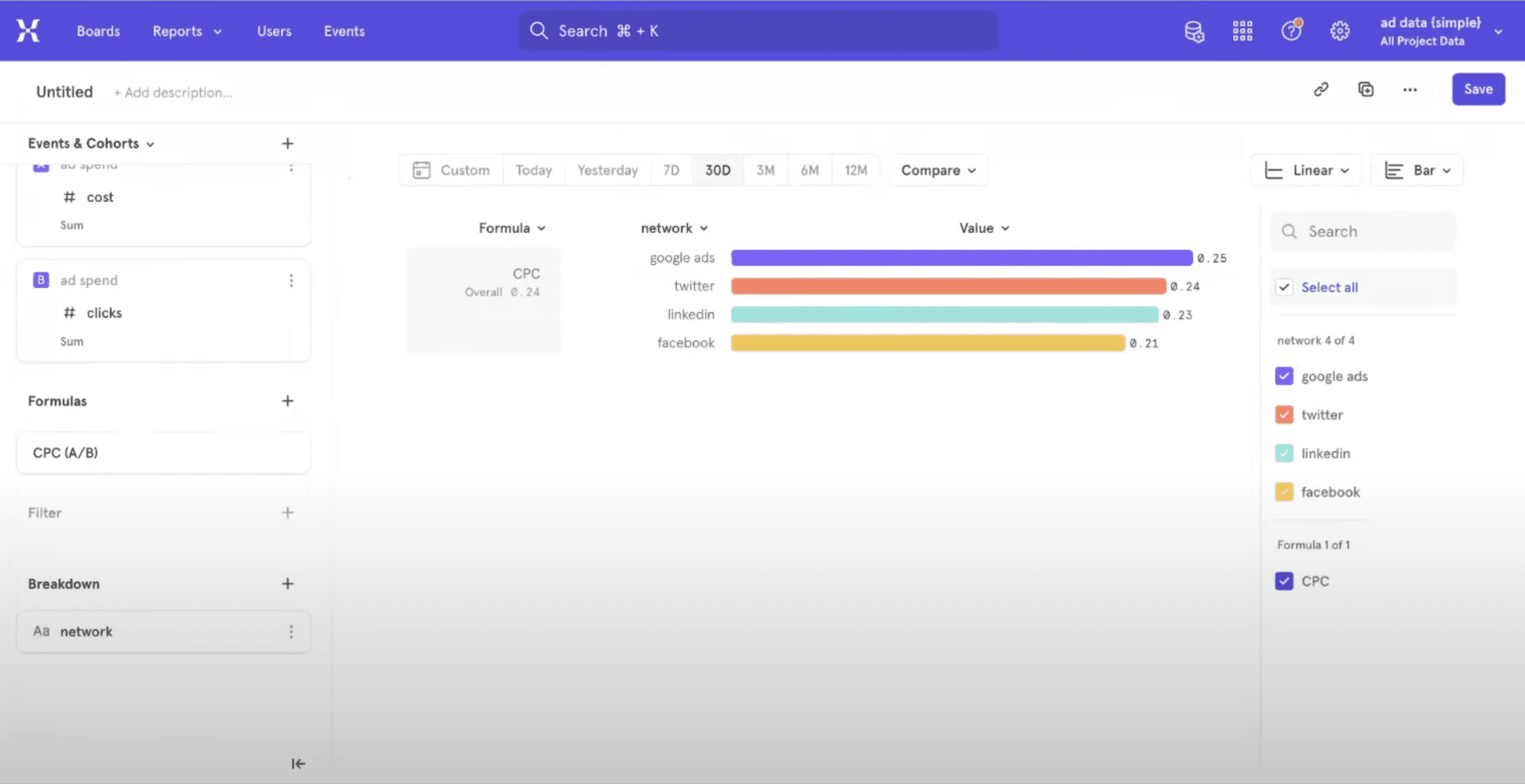Click the magnifier icon in the legend search
This screenshot has width=1525, height=784.
pos(1289,232)
